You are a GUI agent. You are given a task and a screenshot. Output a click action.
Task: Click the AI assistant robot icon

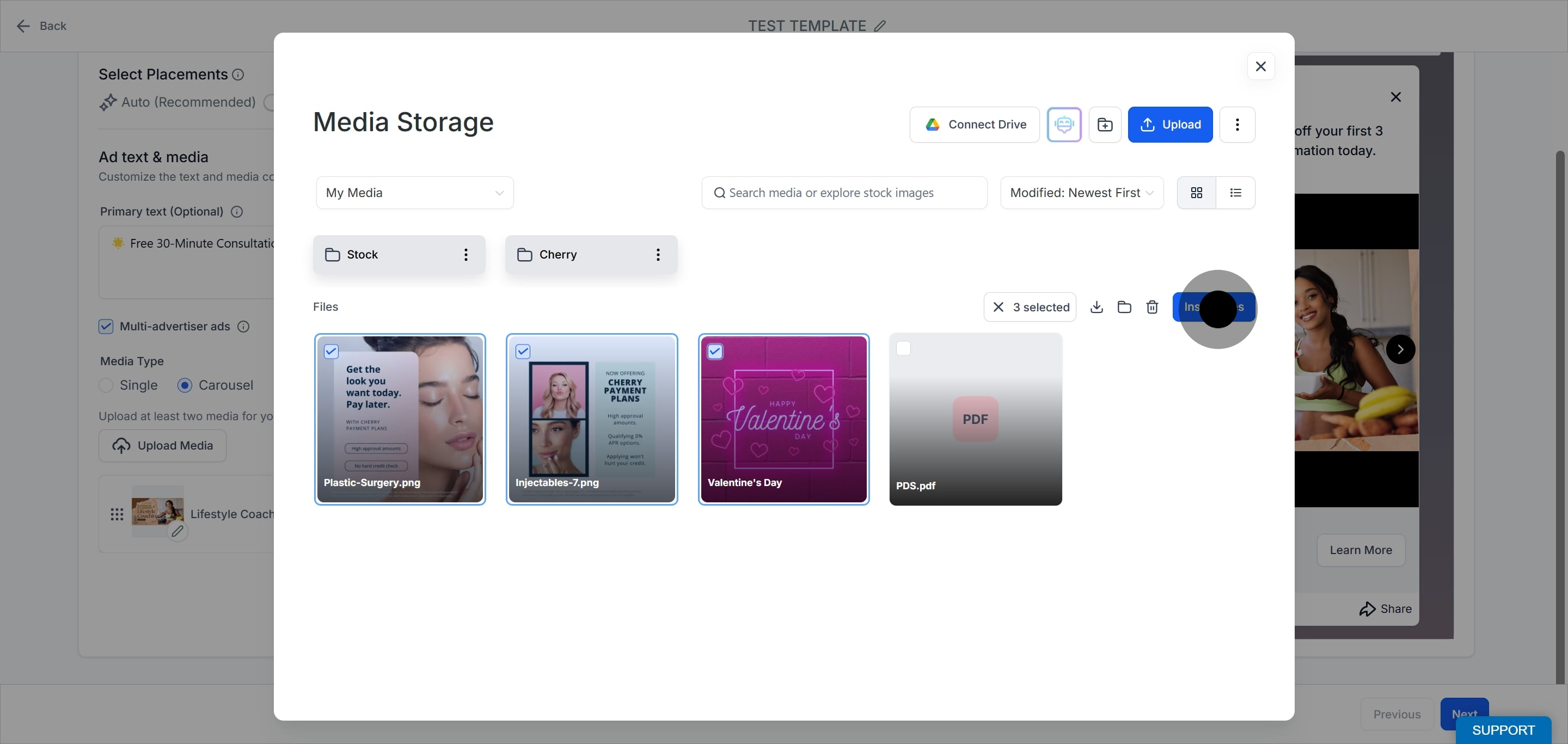1063,125
